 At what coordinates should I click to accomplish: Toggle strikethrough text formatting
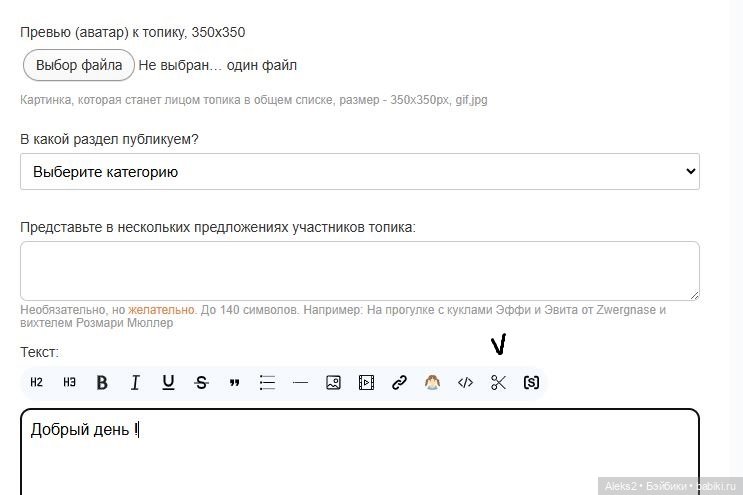201,382
